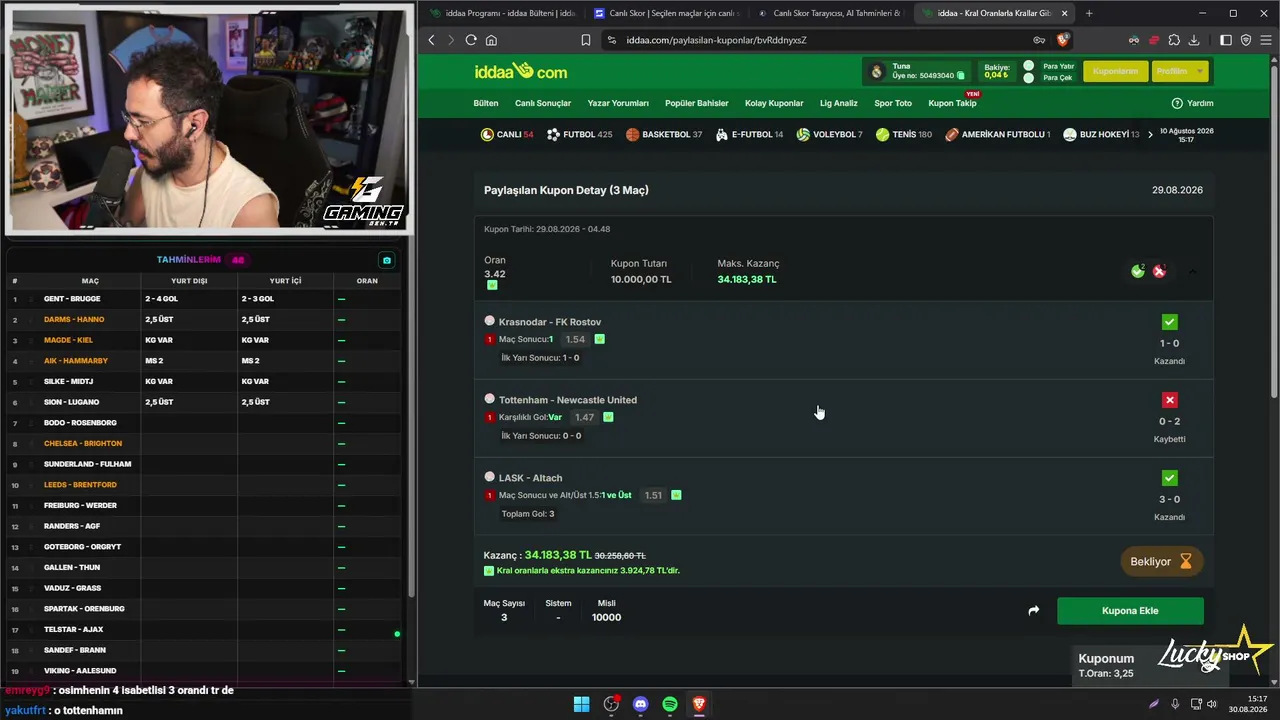Switch to the Canlı Skor Seçilen maçlar tab

[x=665, y=13]
